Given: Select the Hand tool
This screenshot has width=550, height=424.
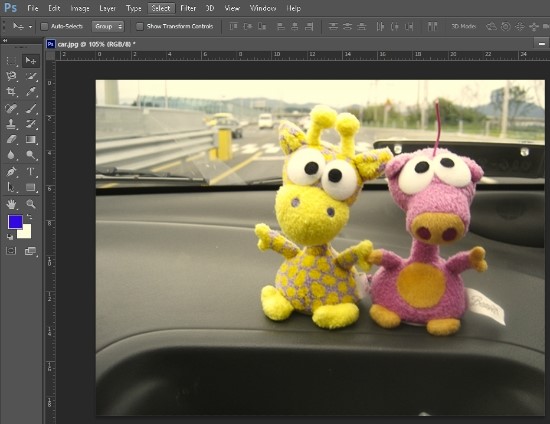Looking at the screenshot, I should 11,204.
